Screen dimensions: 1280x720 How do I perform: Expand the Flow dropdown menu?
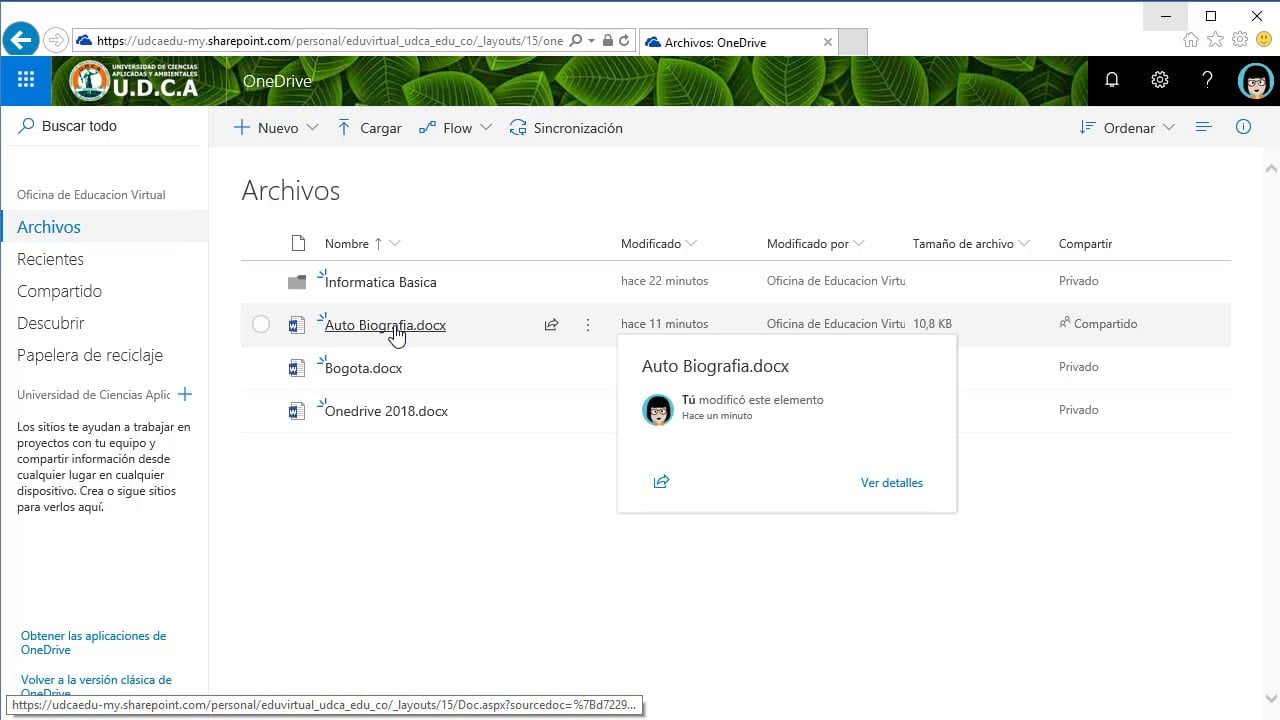coord(486,128)
